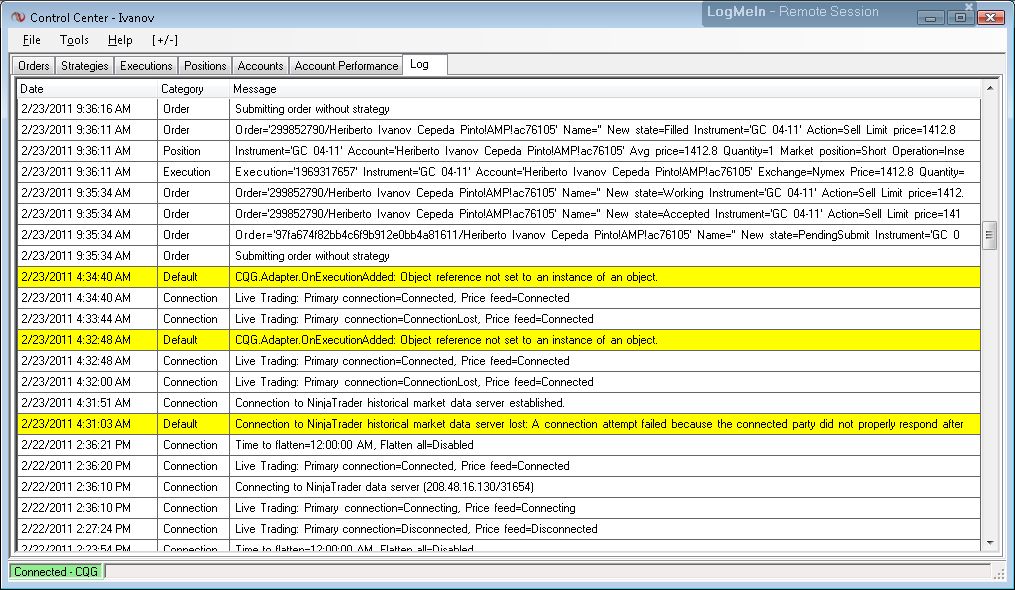The height and width of the screenshot is (590, 1015).
Task: Select the state=PendingSubmit order row
Action: [x=498, y=234]
